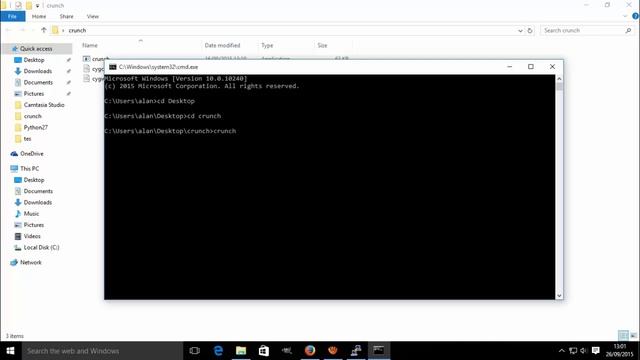Open Explorer help question mark icon
The height and width of the screenshot is (360, 640).
click(636, 16)
